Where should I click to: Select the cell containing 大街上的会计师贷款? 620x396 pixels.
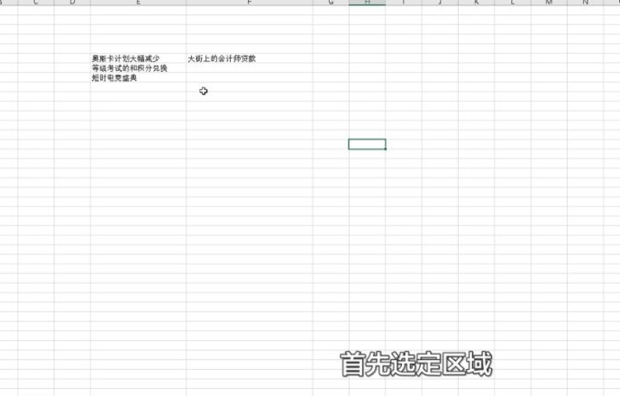(x=250, y=59)
